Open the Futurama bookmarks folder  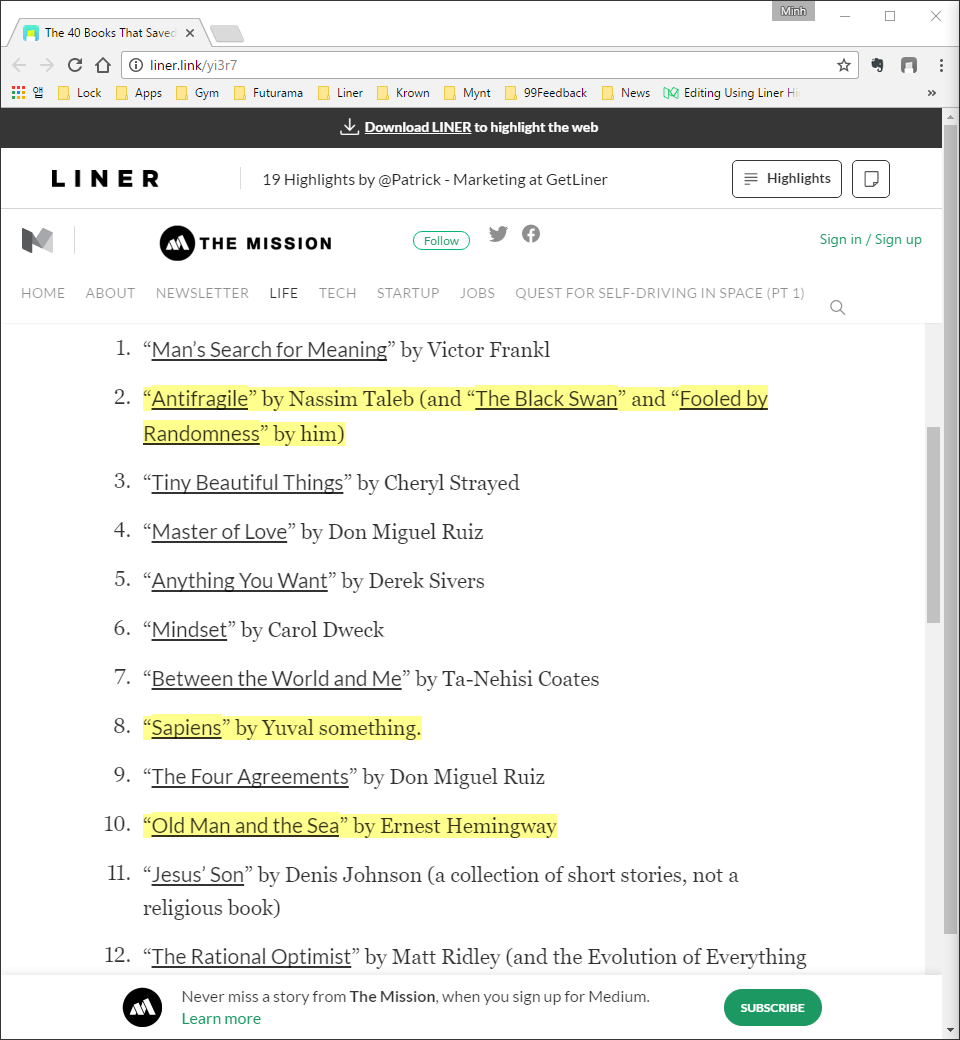(x=269, y=93)
